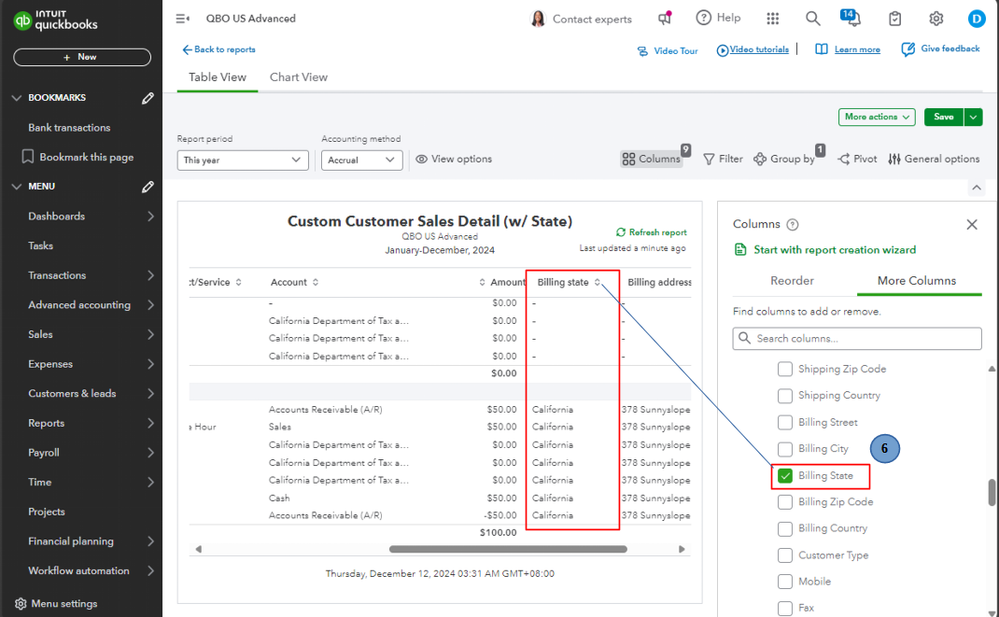Close the Columns panel
This screenshot has height=617, width=999.
[x=972, y=225]
